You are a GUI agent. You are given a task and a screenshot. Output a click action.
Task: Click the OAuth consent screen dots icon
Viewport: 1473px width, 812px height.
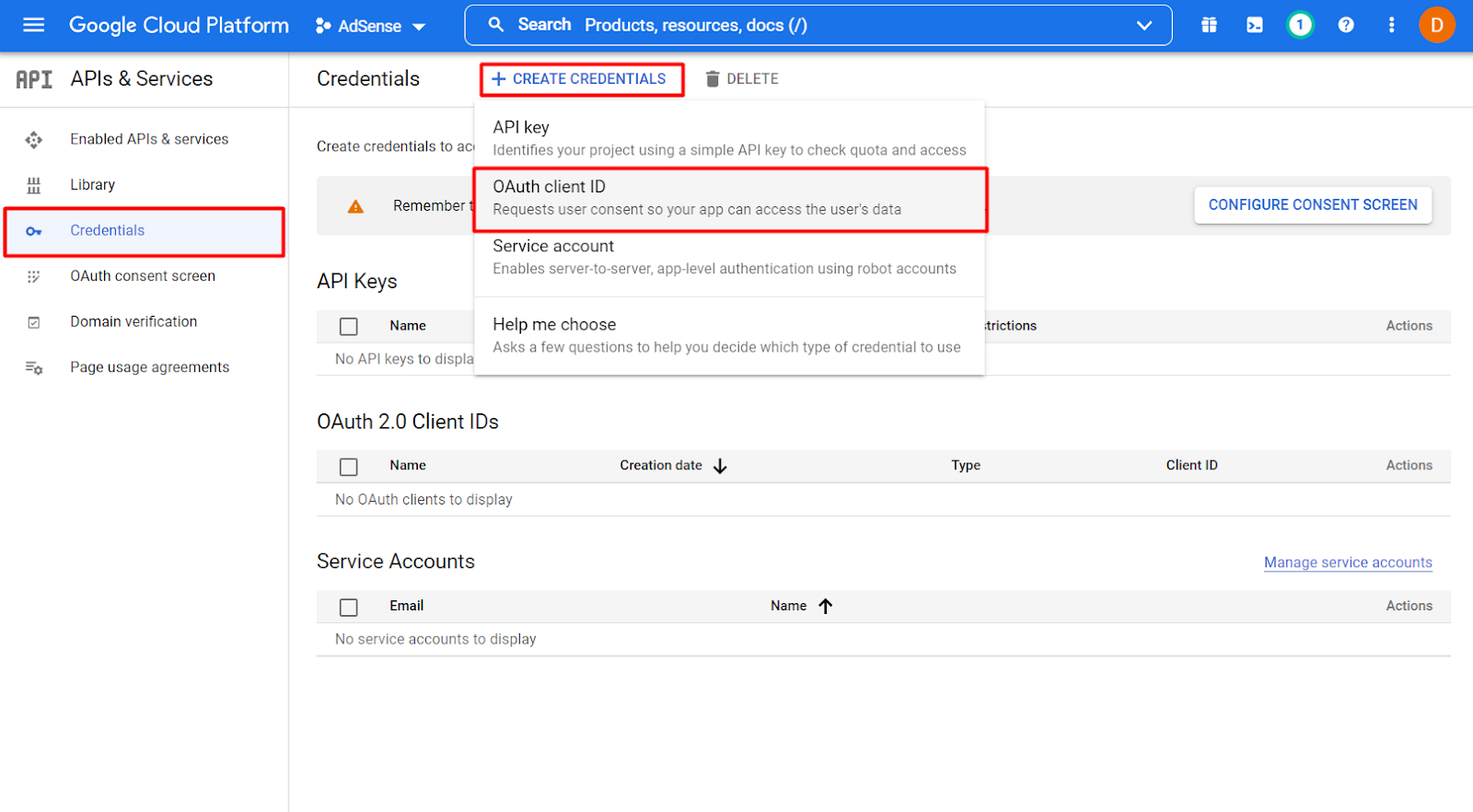point(34,276)
